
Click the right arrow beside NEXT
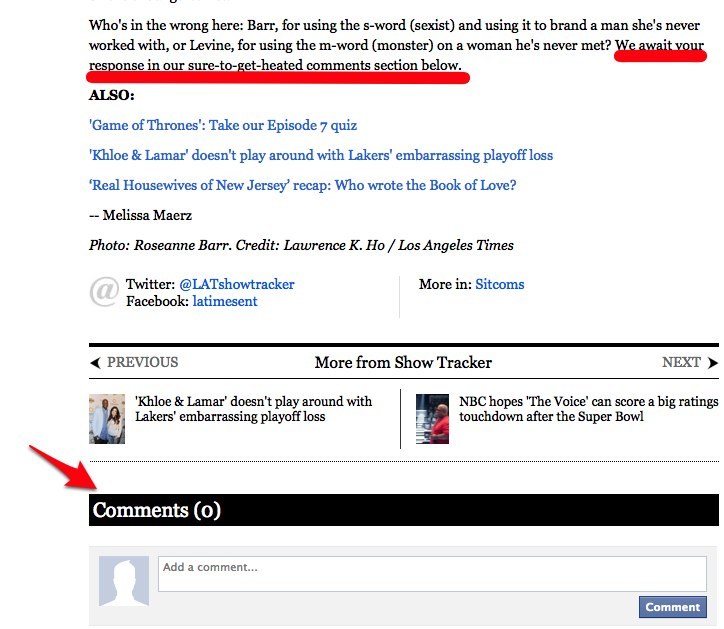tap(712, 363)
